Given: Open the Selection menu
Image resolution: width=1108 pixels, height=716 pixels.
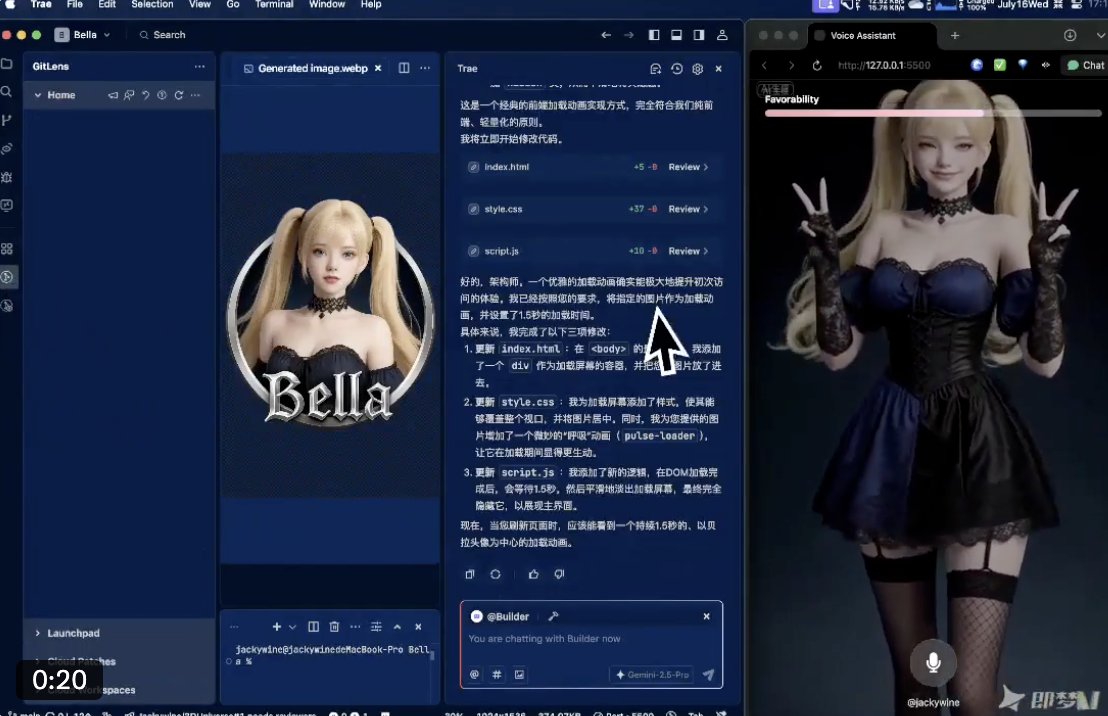Looking at the screenshot, I should coord(152,4).
